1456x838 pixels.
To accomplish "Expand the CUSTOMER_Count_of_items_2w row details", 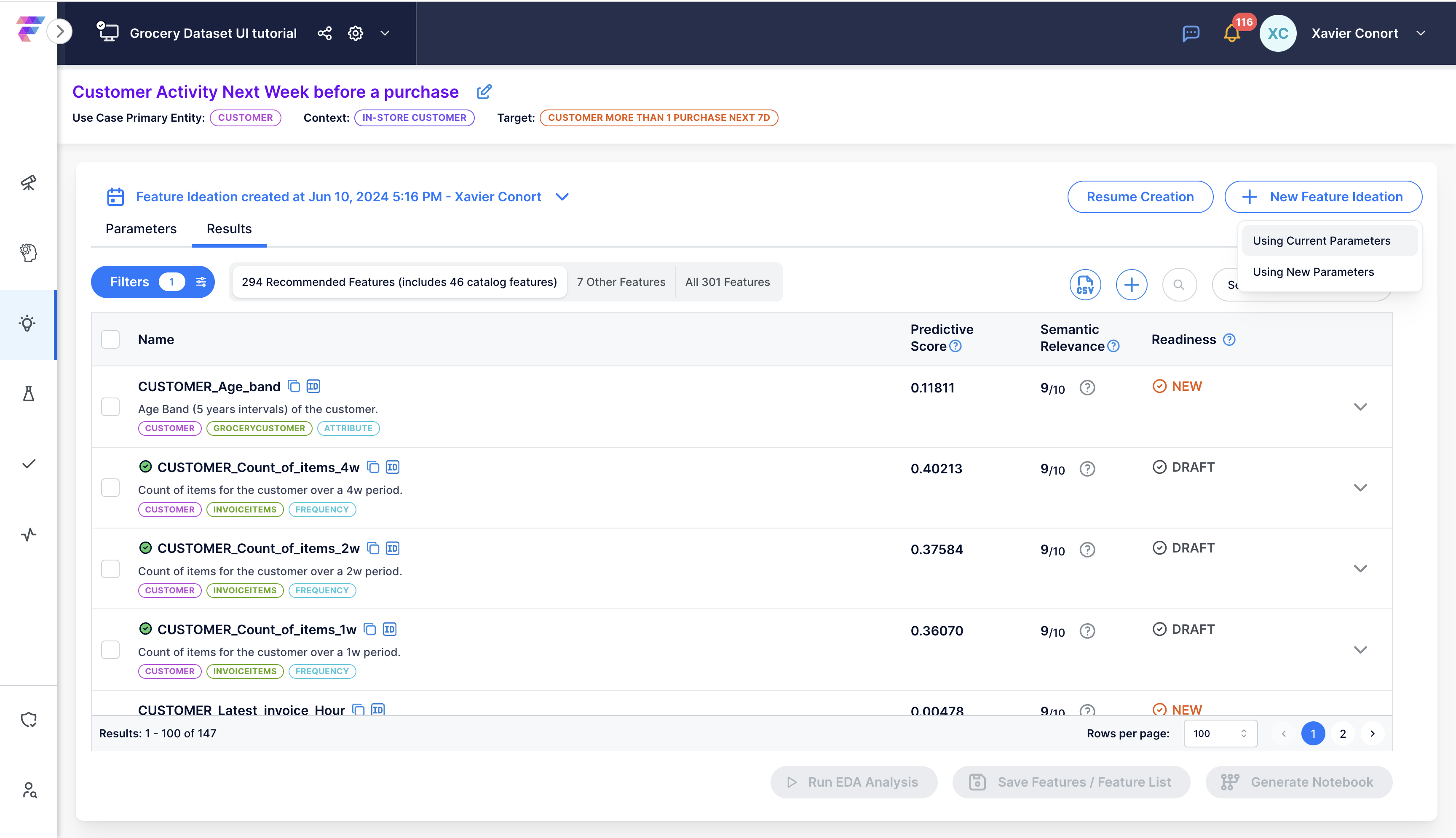I will (x=1360, y=569).
